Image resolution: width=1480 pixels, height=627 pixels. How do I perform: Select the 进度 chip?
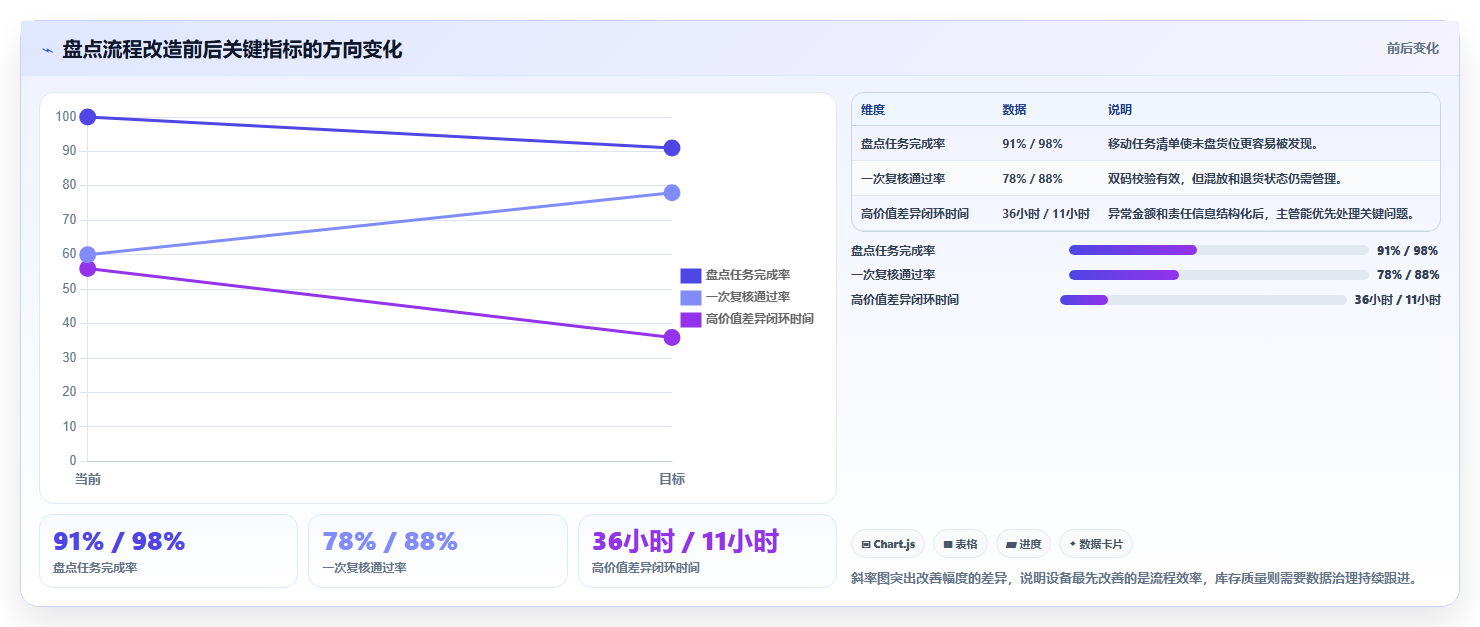(1023, 544)
